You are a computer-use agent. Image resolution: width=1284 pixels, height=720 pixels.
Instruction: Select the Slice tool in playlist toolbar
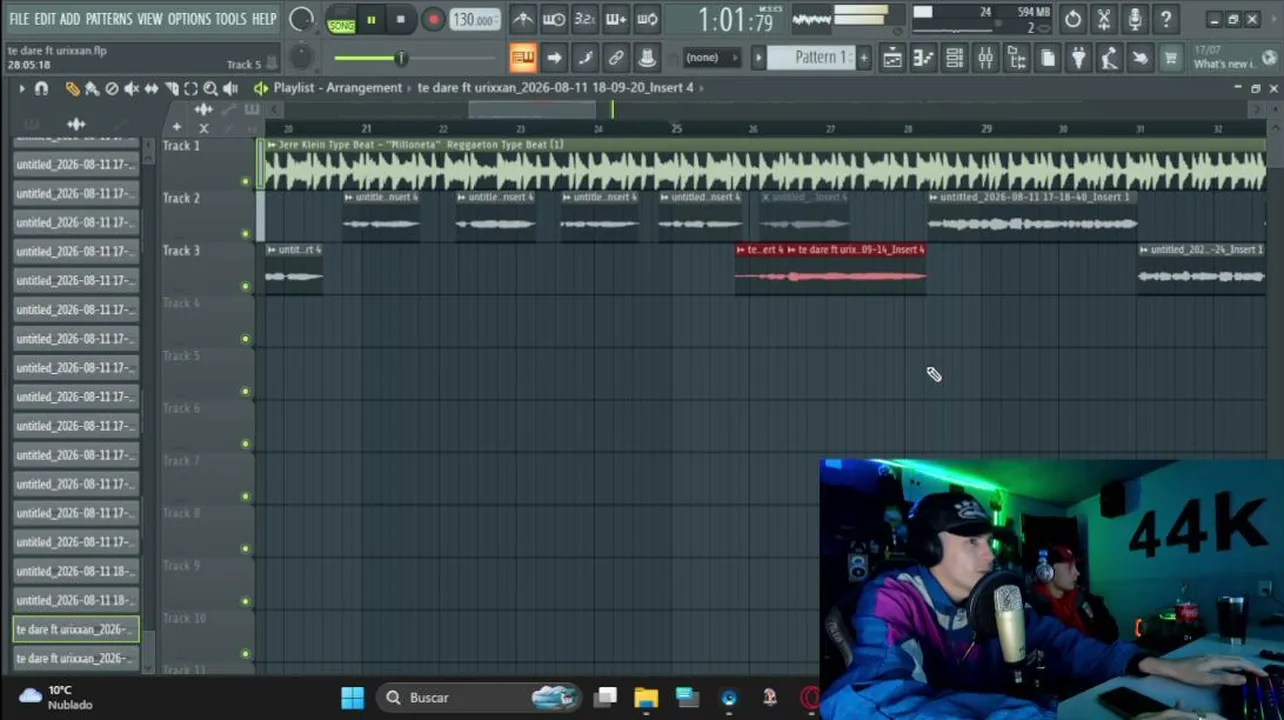pos(171,89)
